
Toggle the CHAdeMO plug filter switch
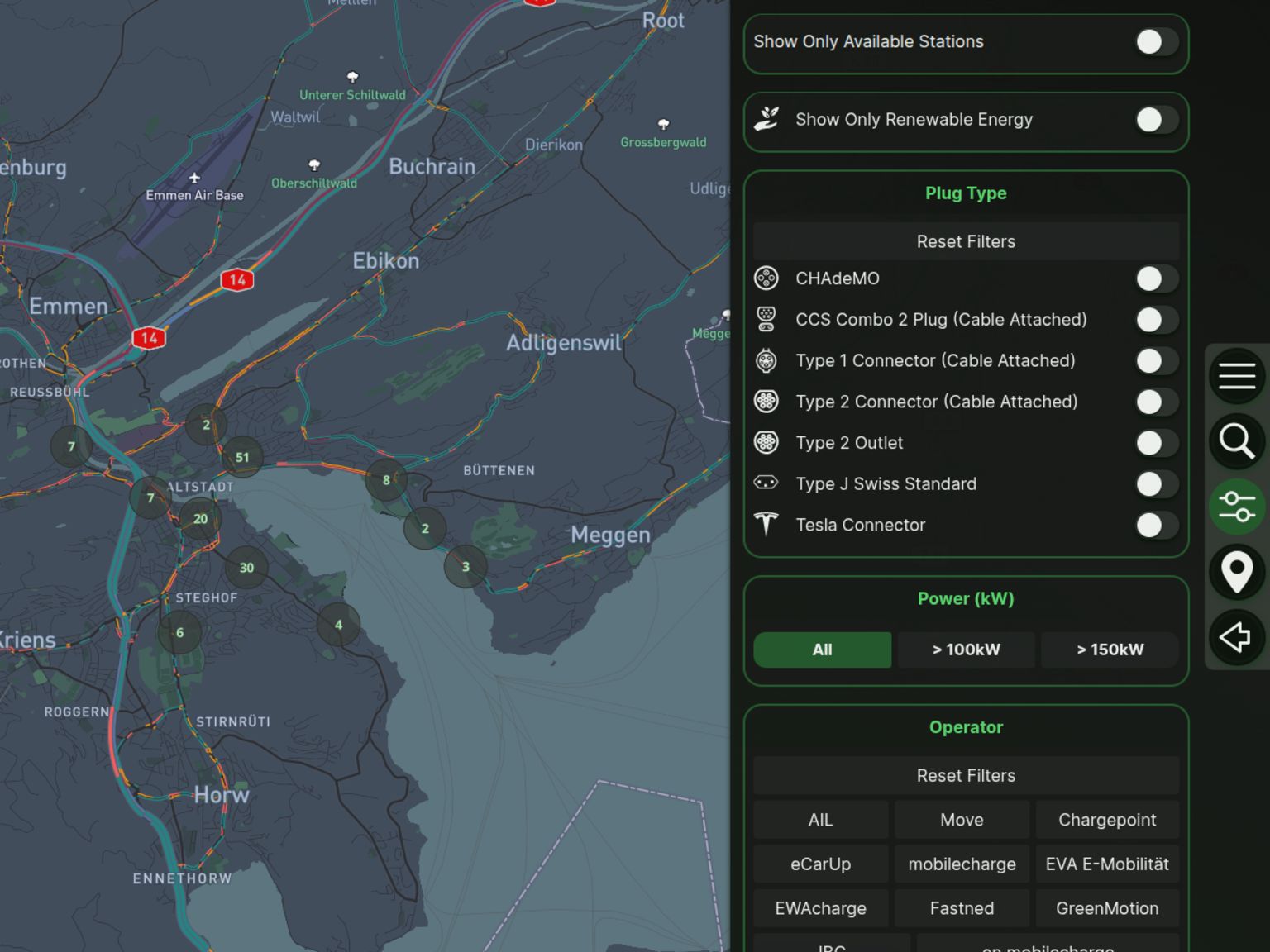[x=1157, y=278]
